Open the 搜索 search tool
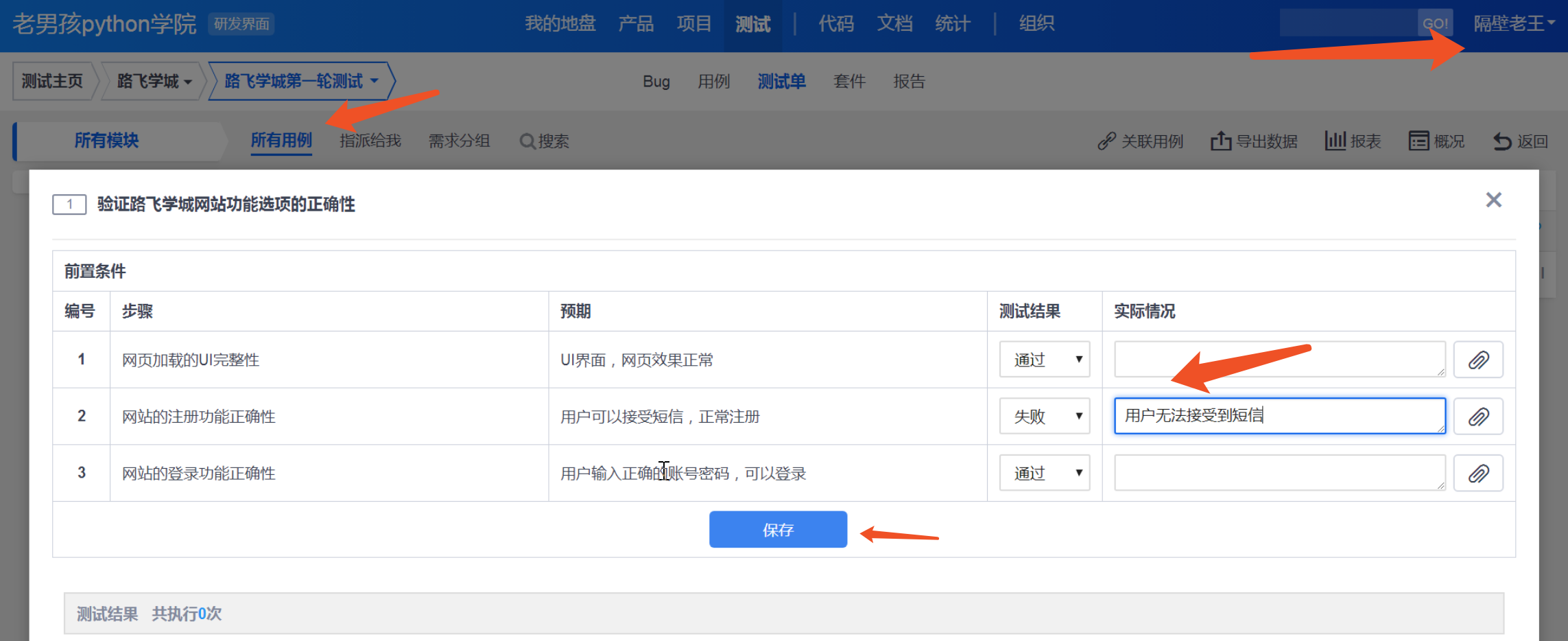 click(x=545, y=141)
